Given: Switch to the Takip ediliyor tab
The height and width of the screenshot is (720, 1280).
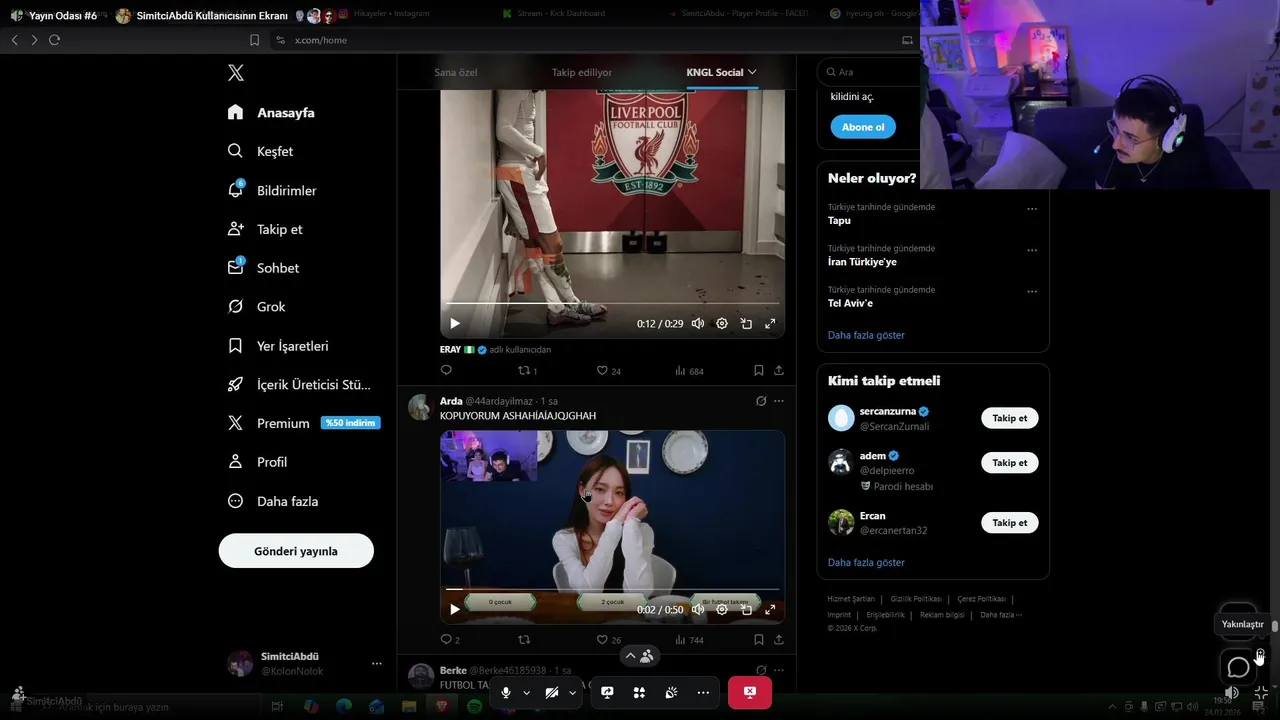Looking at the screenshot, I should pos(582,72).
